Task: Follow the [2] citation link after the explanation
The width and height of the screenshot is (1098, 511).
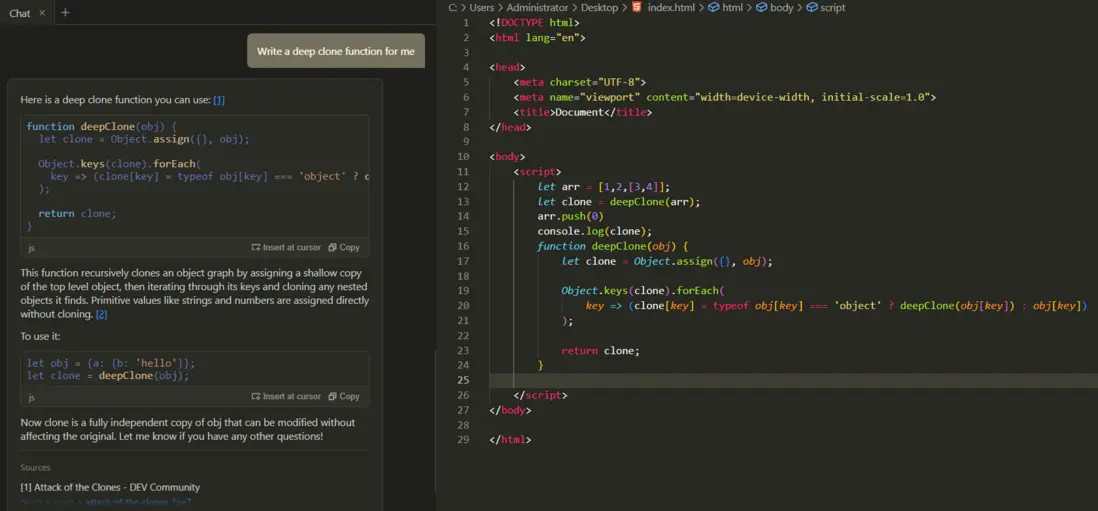Action: pos(101,314)
